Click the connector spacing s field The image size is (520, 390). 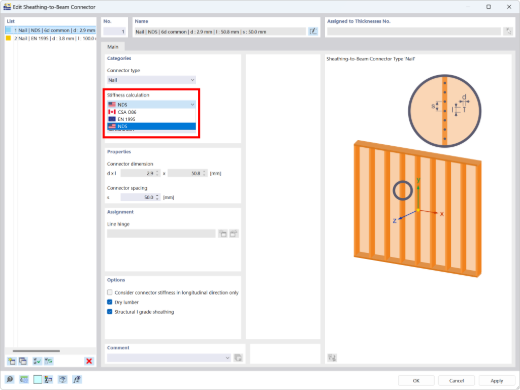pyautogui.click(x=140, y=197)
